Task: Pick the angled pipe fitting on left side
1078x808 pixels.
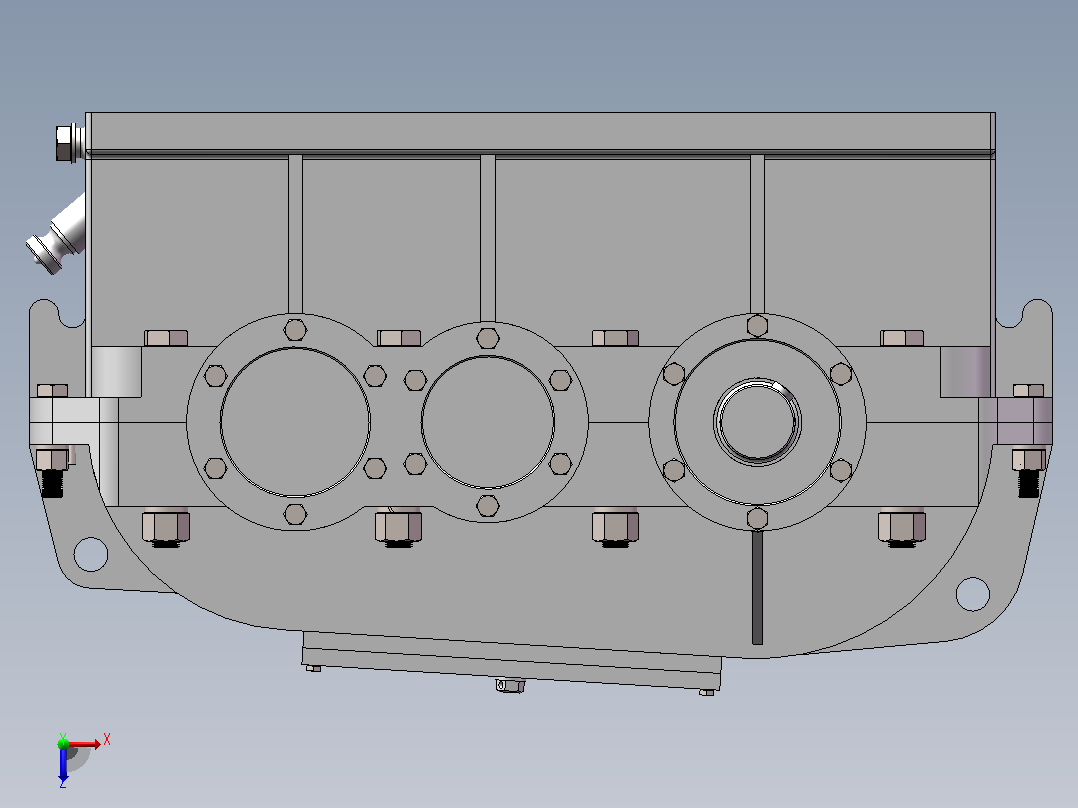Action: click(x=57, y=234)
